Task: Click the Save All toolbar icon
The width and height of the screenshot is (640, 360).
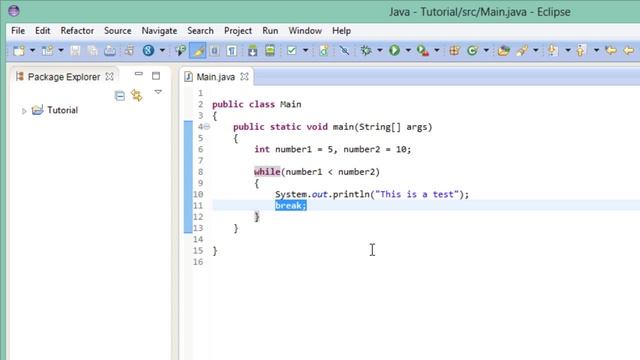Action: click(x=93, y=51)
